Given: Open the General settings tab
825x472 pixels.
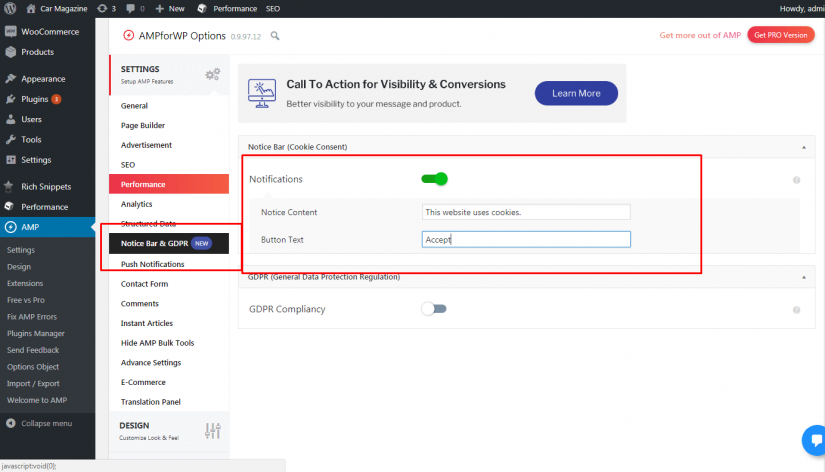Looking at the screenshot, I should coord(134,106).
